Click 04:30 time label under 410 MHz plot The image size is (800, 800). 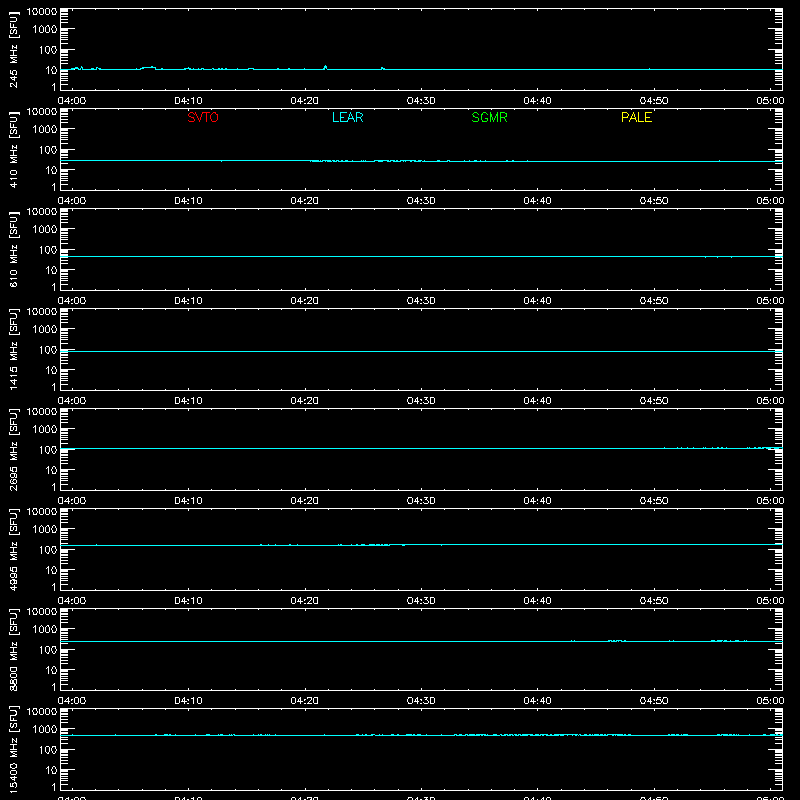[421, 201]
